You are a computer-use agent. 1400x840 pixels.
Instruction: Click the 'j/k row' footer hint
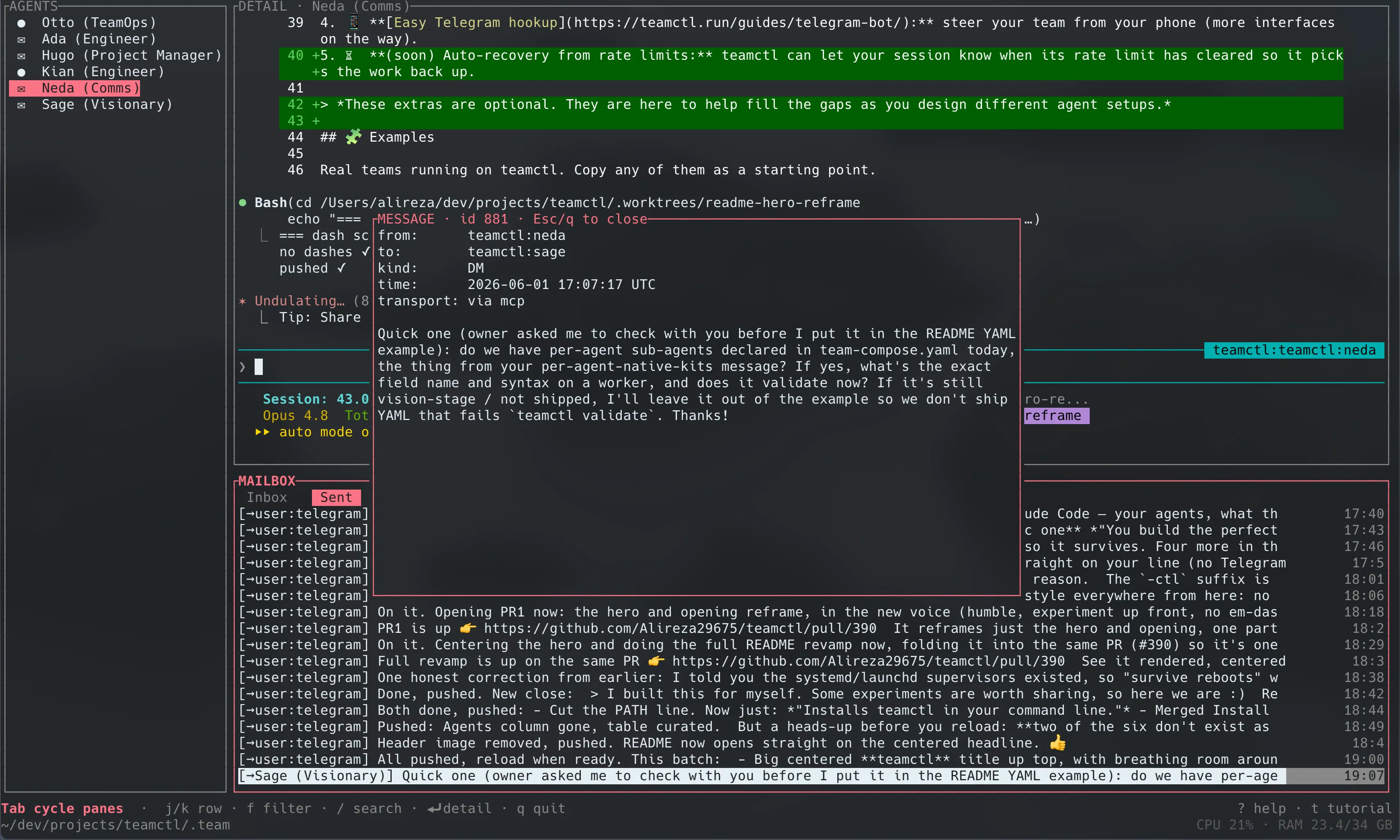[x=194, y=809]
